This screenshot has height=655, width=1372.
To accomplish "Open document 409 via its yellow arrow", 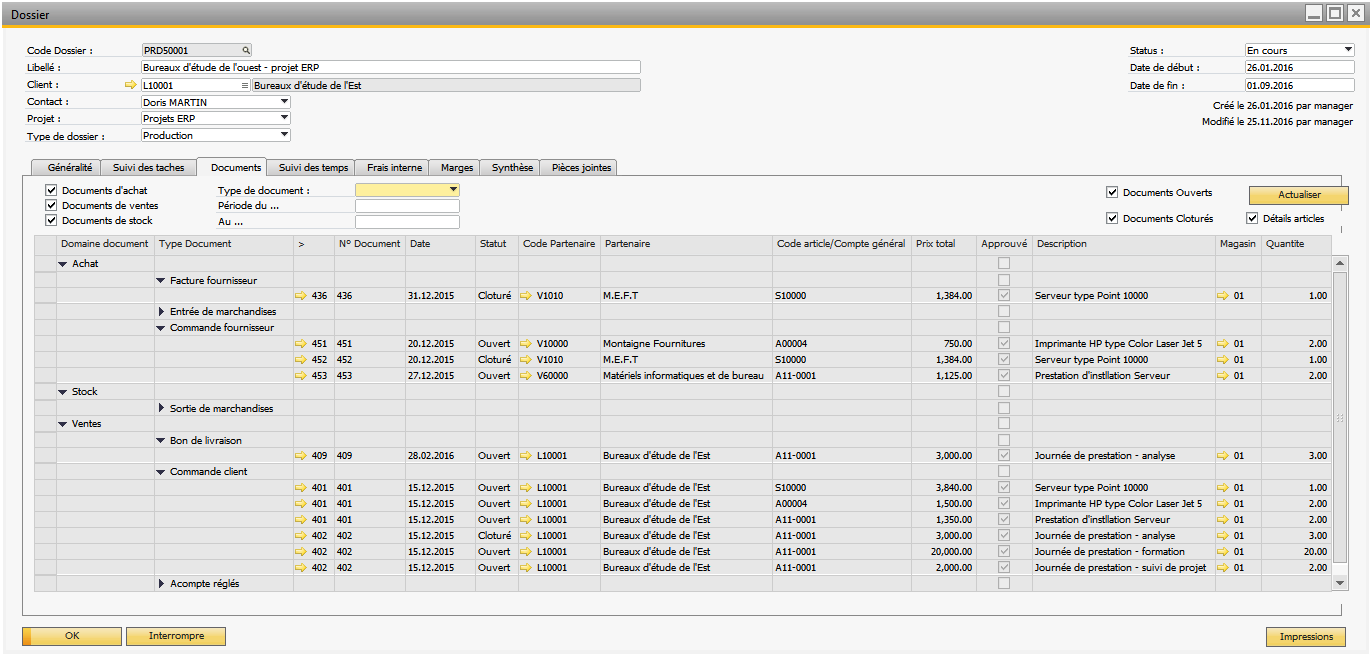I will click(302, 456).
